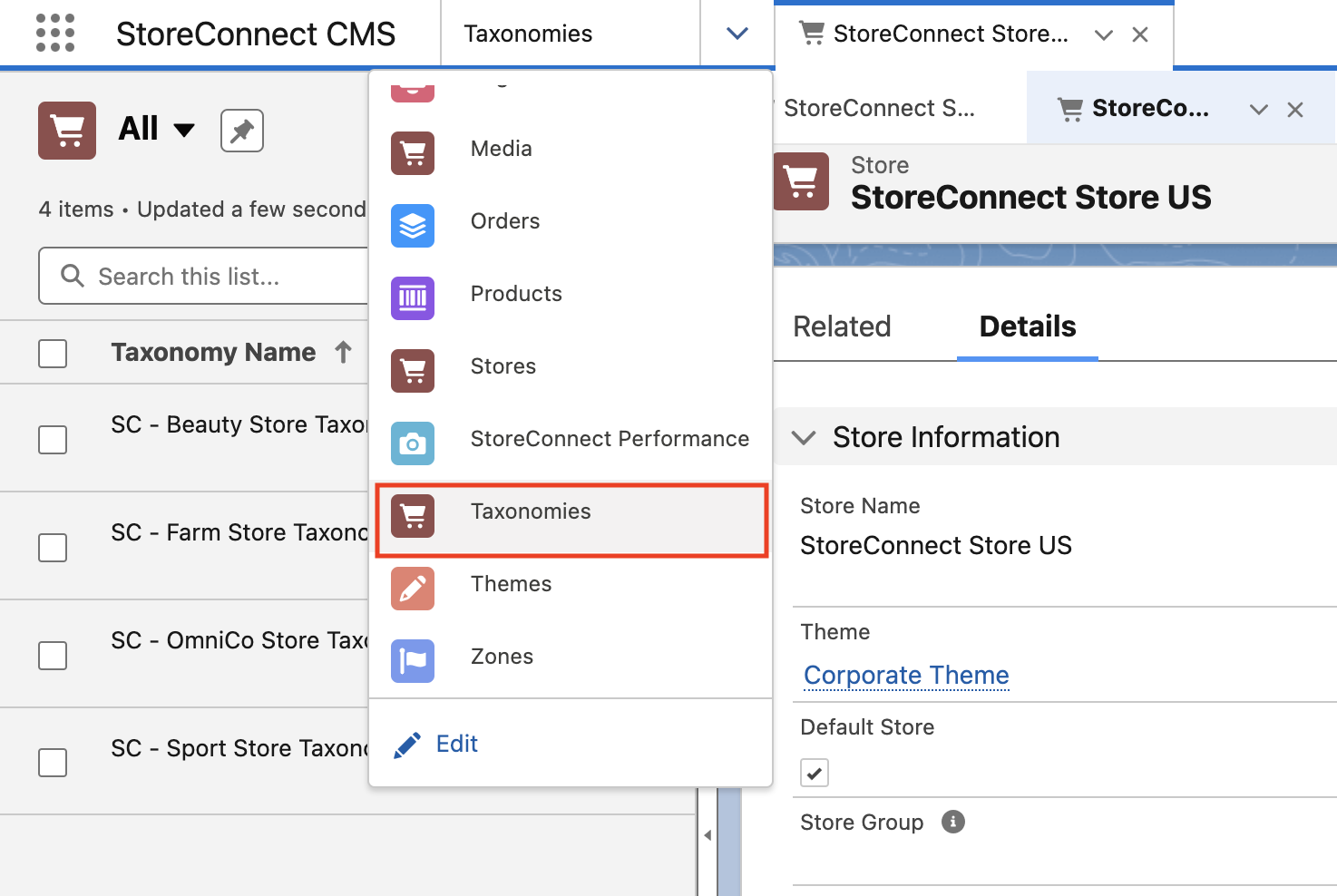Click the search magnifier icon
1337x896 pixels.
click(x=73, y=276)
